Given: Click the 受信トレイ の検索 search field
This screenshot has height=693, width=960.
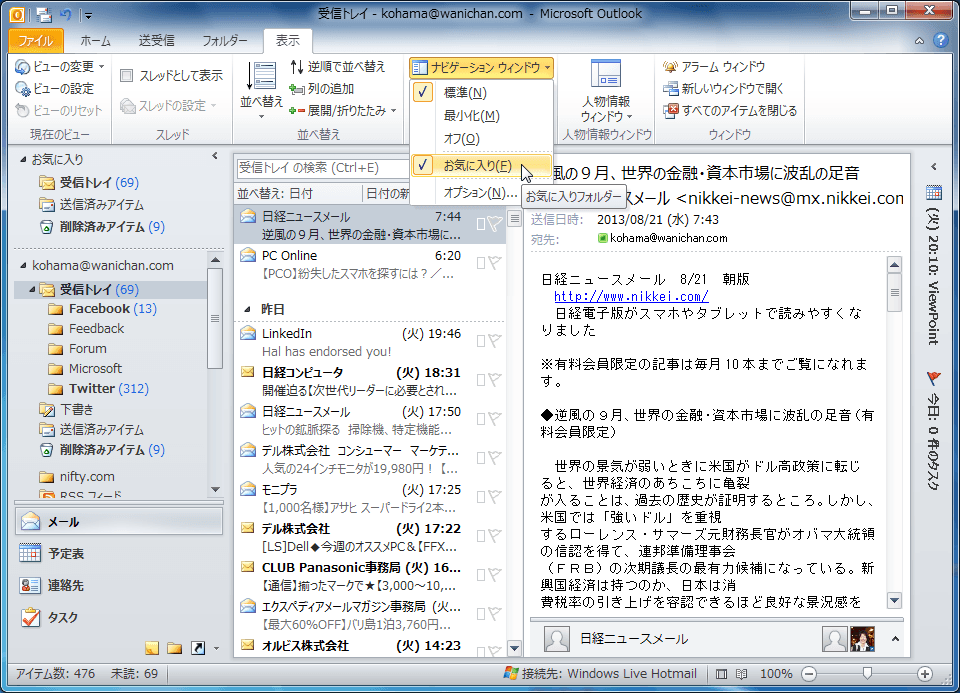Looking at the screenshot, I should click(x=322, y=168).
